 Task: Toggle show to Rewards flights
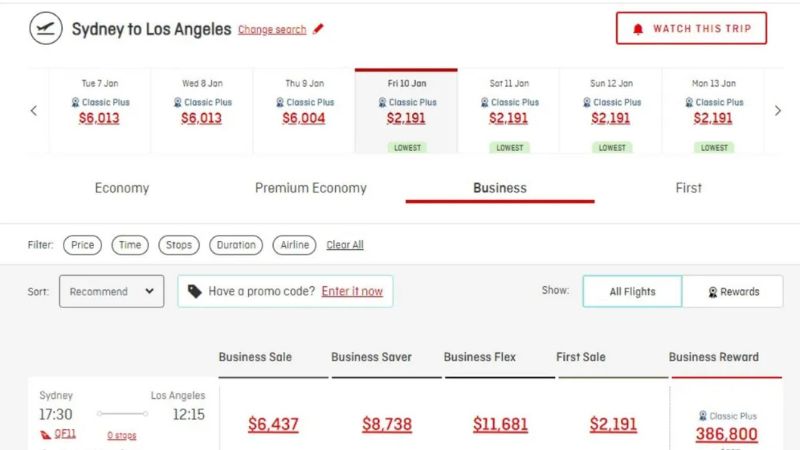tap(733, 292)
